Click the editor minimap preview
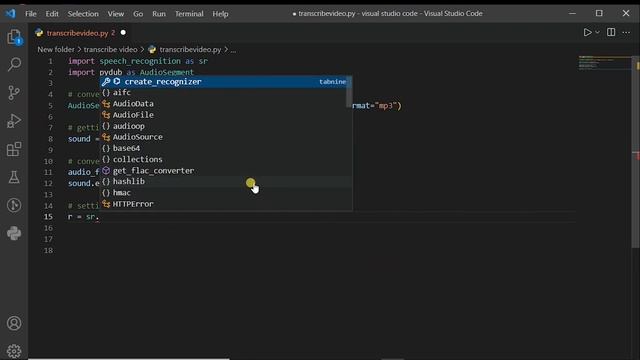640x360 pixels. [604, 62]
